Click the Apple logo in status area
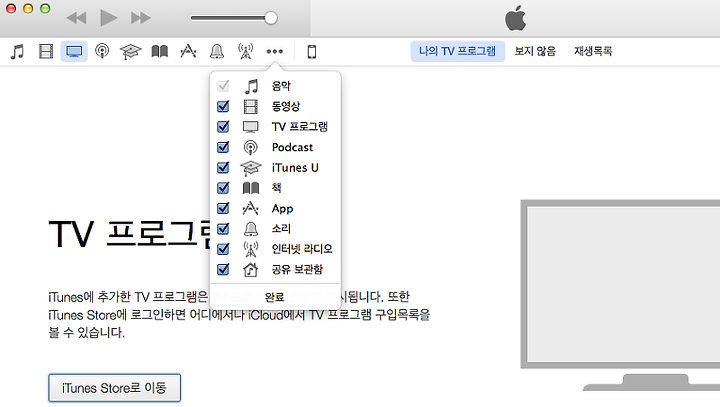Image resolution: width=720 pixels, height=407 pixels. coord(516,18)
